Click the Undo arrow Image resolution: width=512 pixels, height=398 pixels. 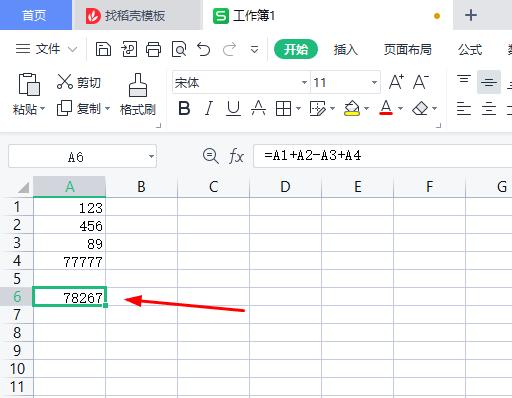coord(203,49)
